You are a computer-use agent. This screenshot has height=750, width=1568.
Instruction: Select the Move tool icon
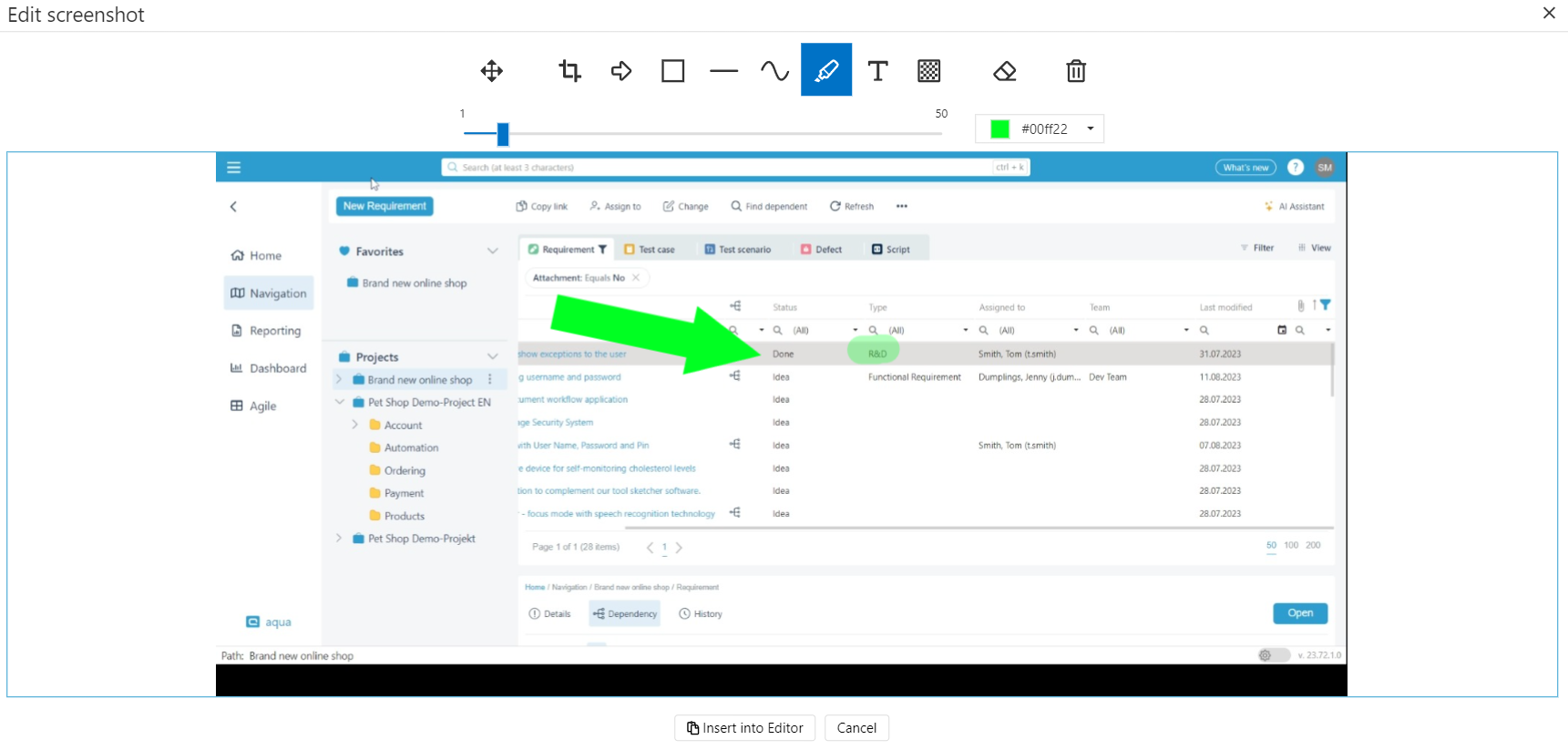tap(492, 71)
